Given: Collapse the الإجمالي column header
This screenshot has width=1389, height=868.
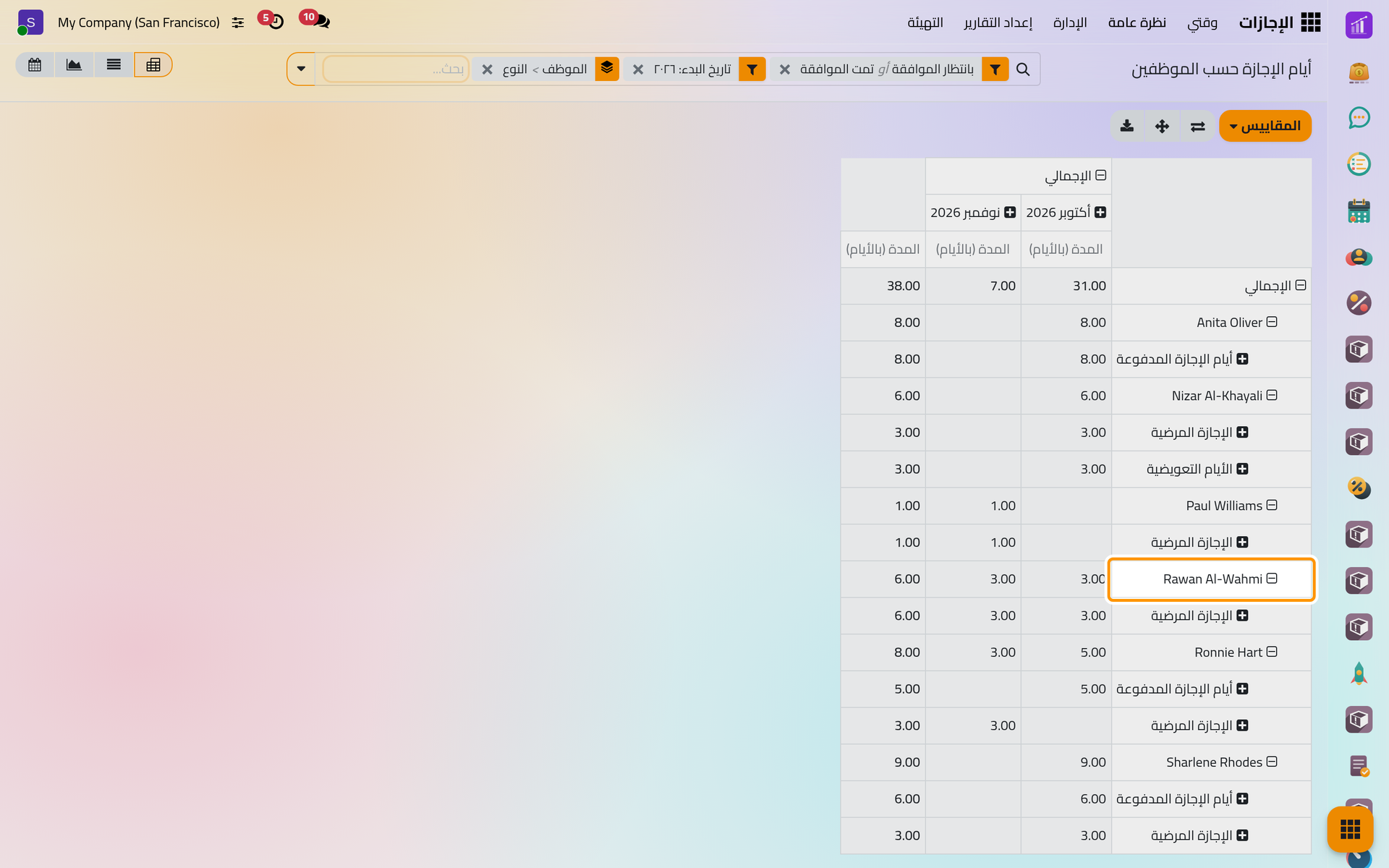Looking at the screenshot, I should coord(1100,175).
